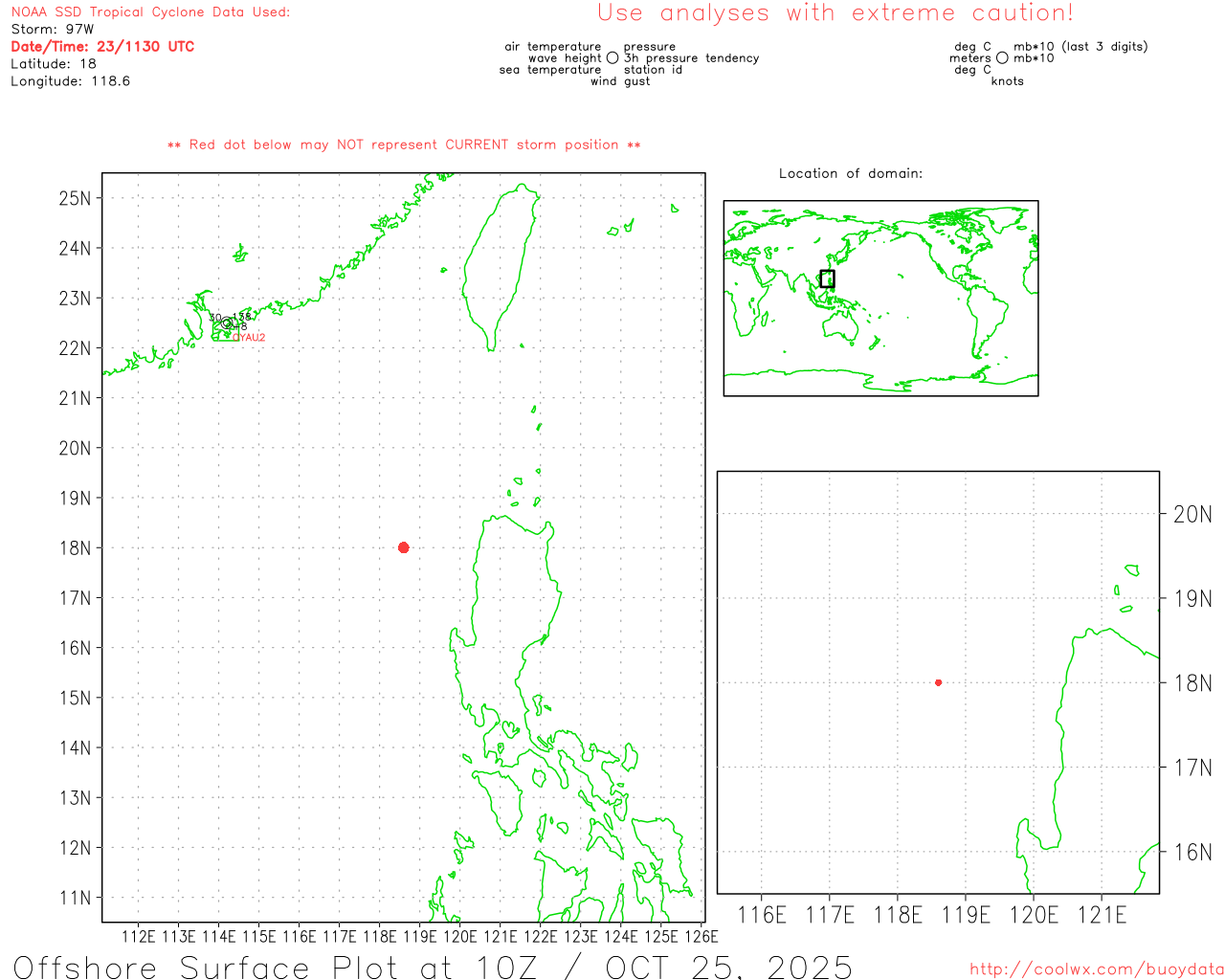
Task: Click the 'Storm: 97W' label
Action: [53, 30]
